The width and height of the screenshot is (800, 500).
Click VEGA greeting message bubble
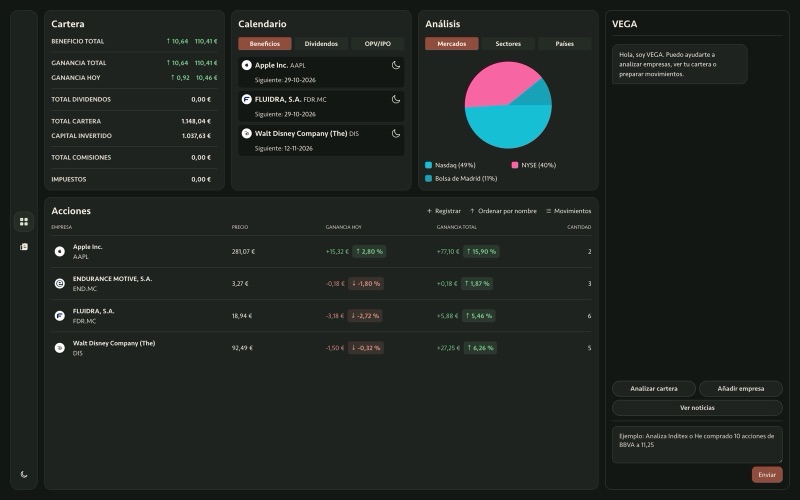[x=680, y=64]
